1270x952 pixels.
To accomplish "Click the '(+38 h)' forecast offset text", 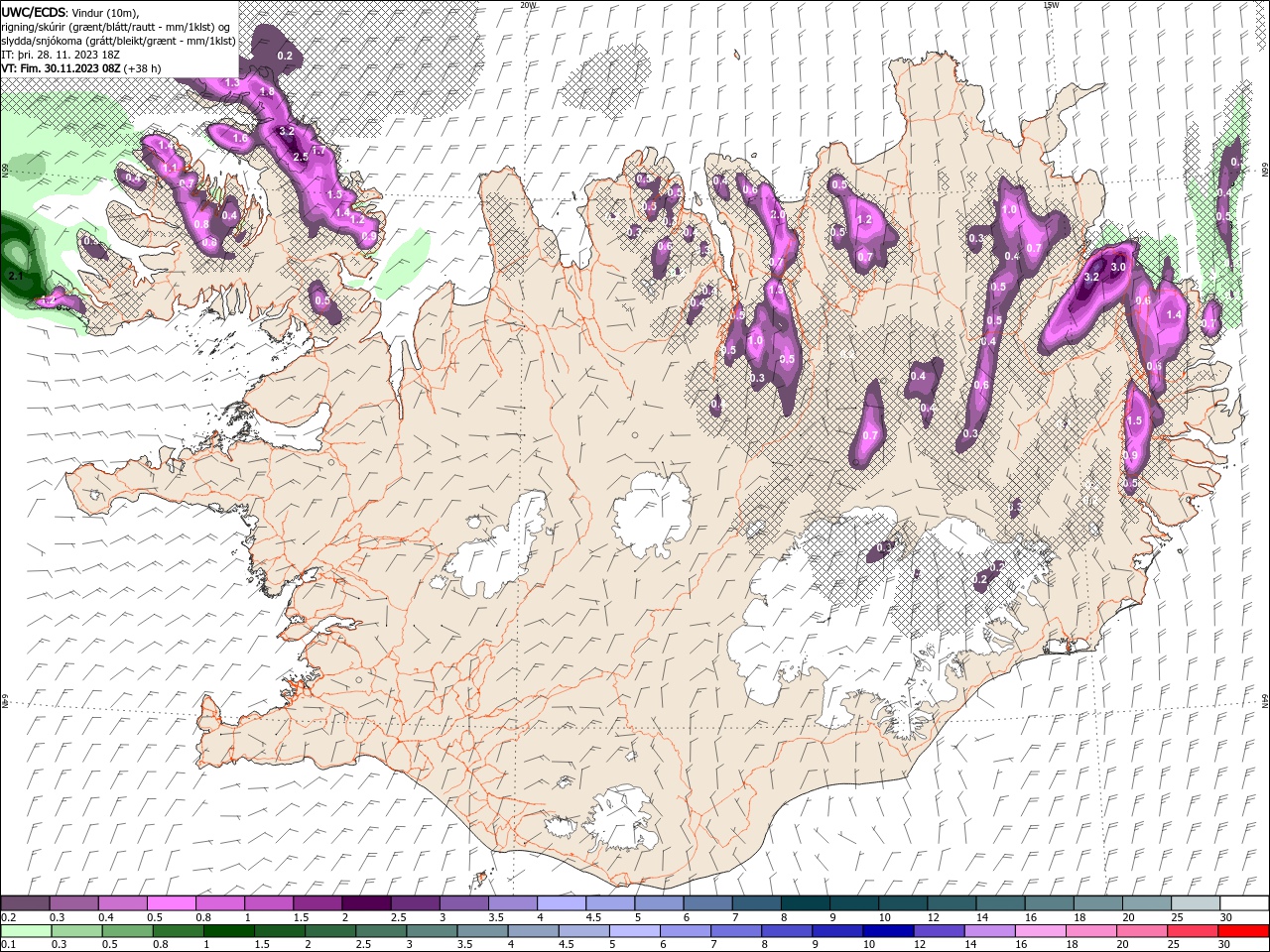I will coord(143,68).
